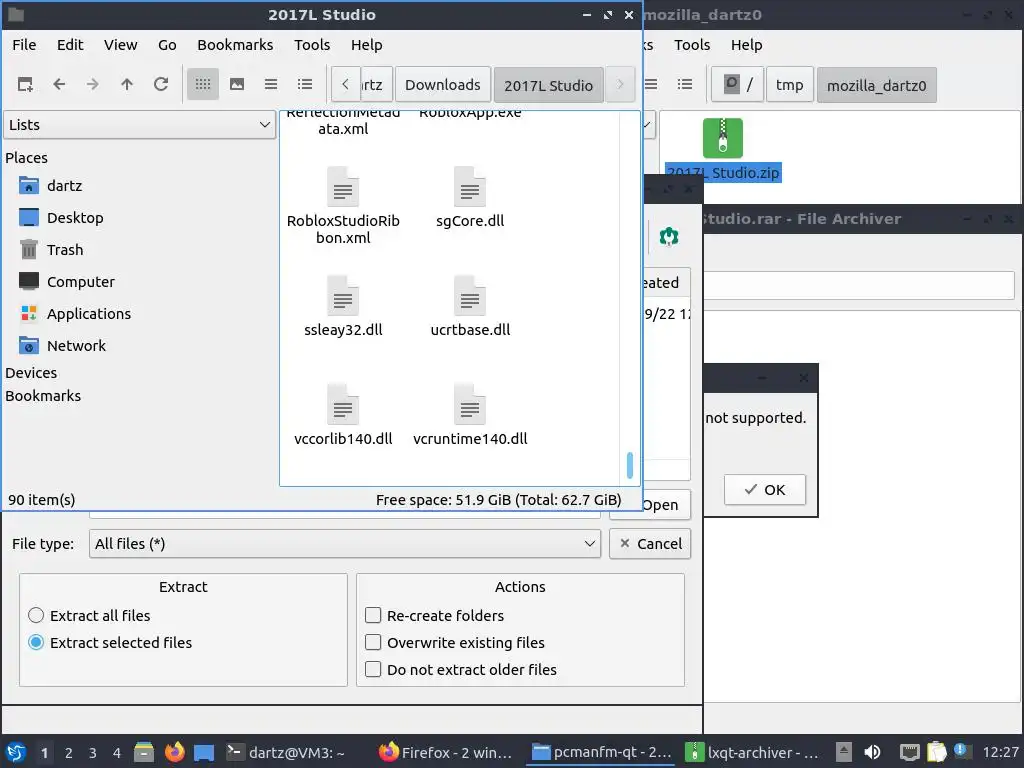
Task: Open dartz home folder in Places
Action: point(65,185)
